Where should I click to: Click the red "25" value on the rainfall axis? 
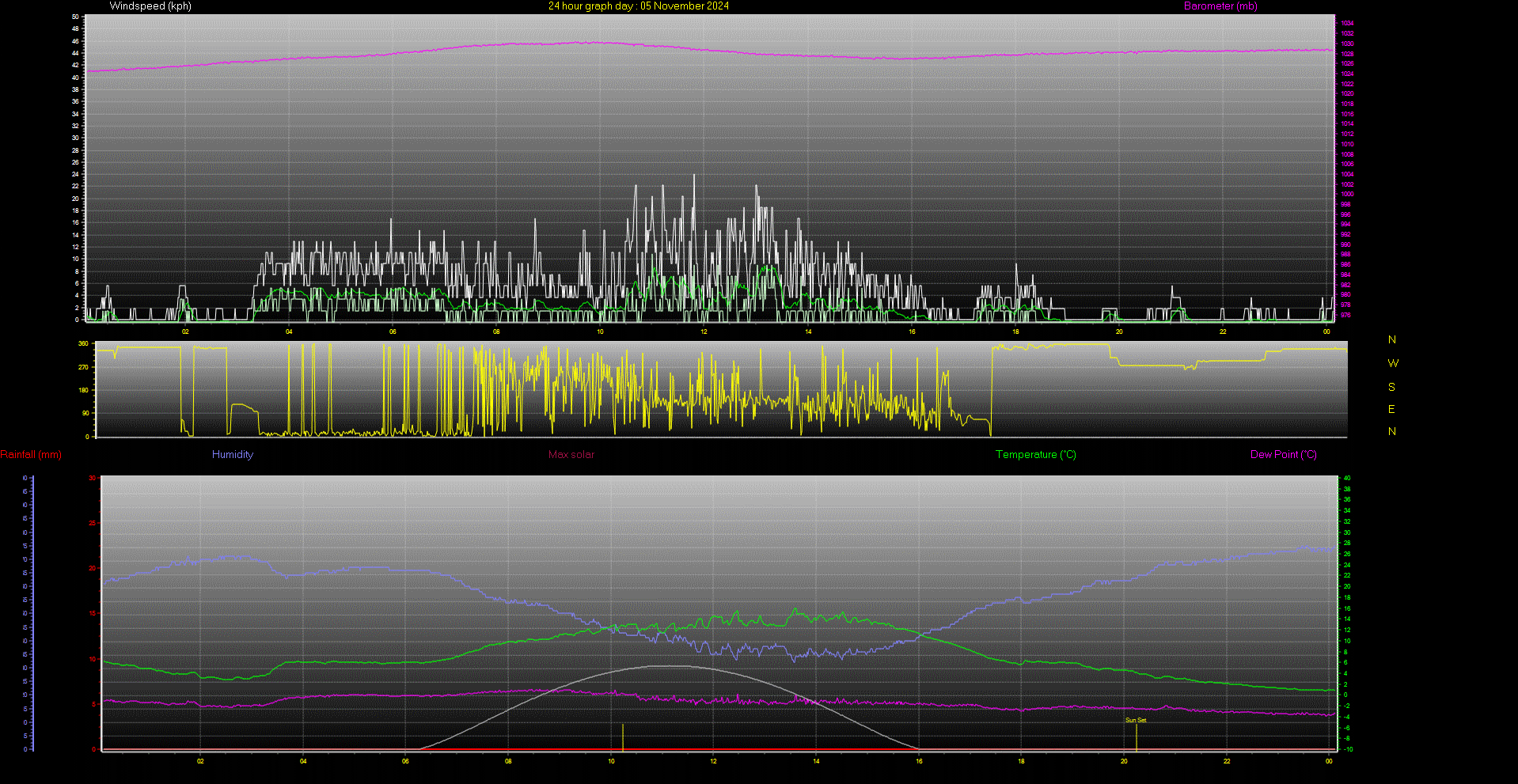[93, 524]
